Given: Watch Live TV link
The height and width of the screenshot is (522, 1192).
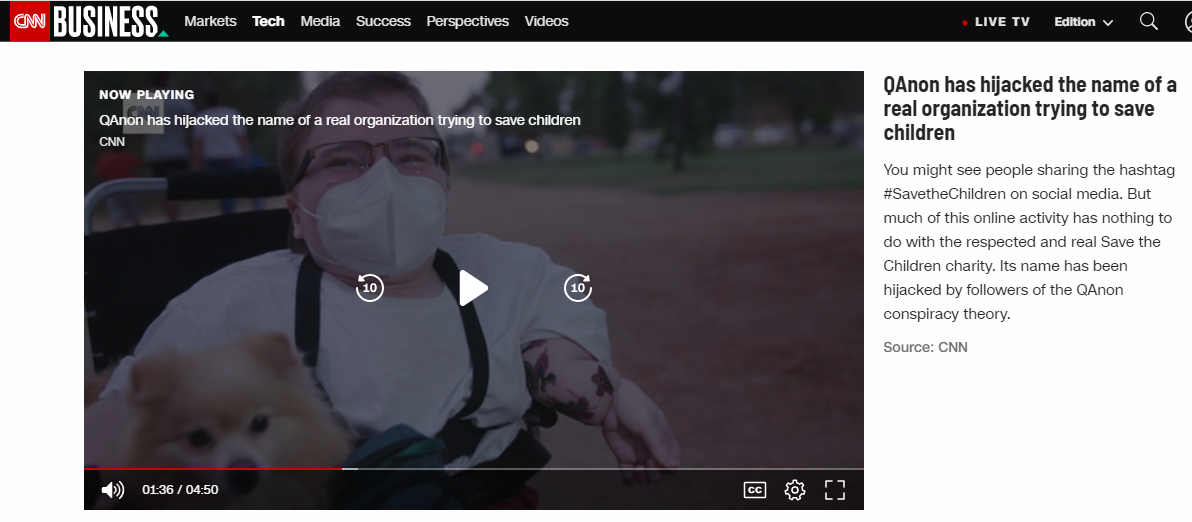Looking at the screenshot, I should coord(997,22).
